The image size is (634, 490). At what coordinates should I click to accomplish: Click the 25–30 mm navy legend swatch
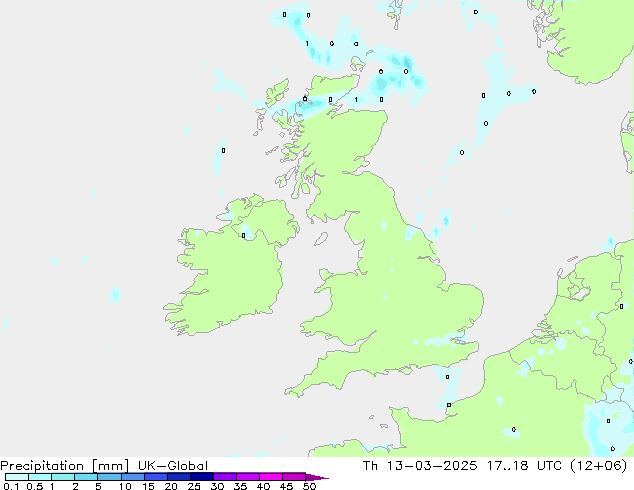coord(201,477)
